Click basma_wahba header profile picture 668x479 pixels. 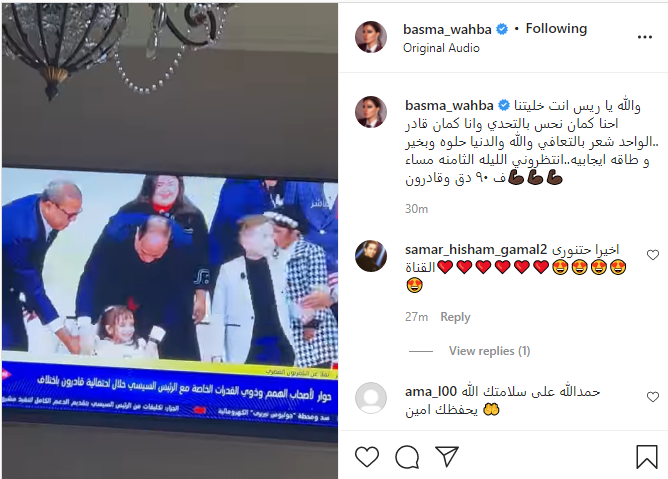[371, 37]
